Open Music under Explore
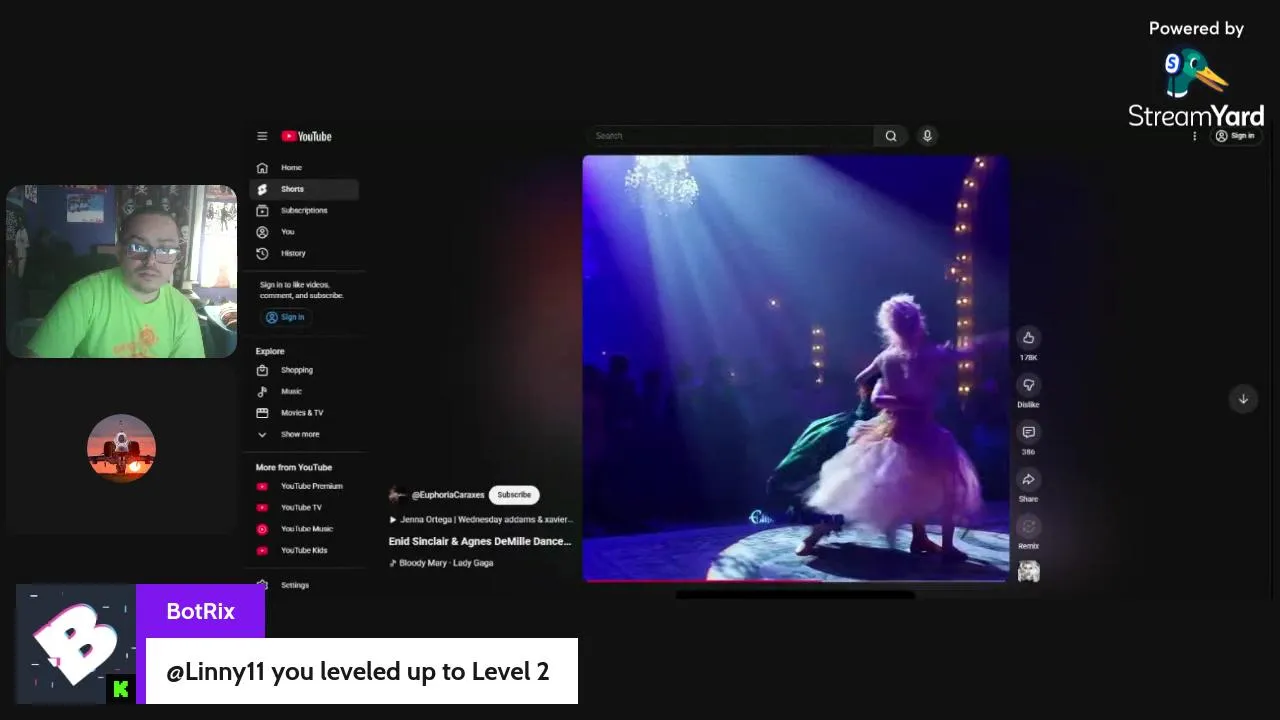 pos(304,391)
